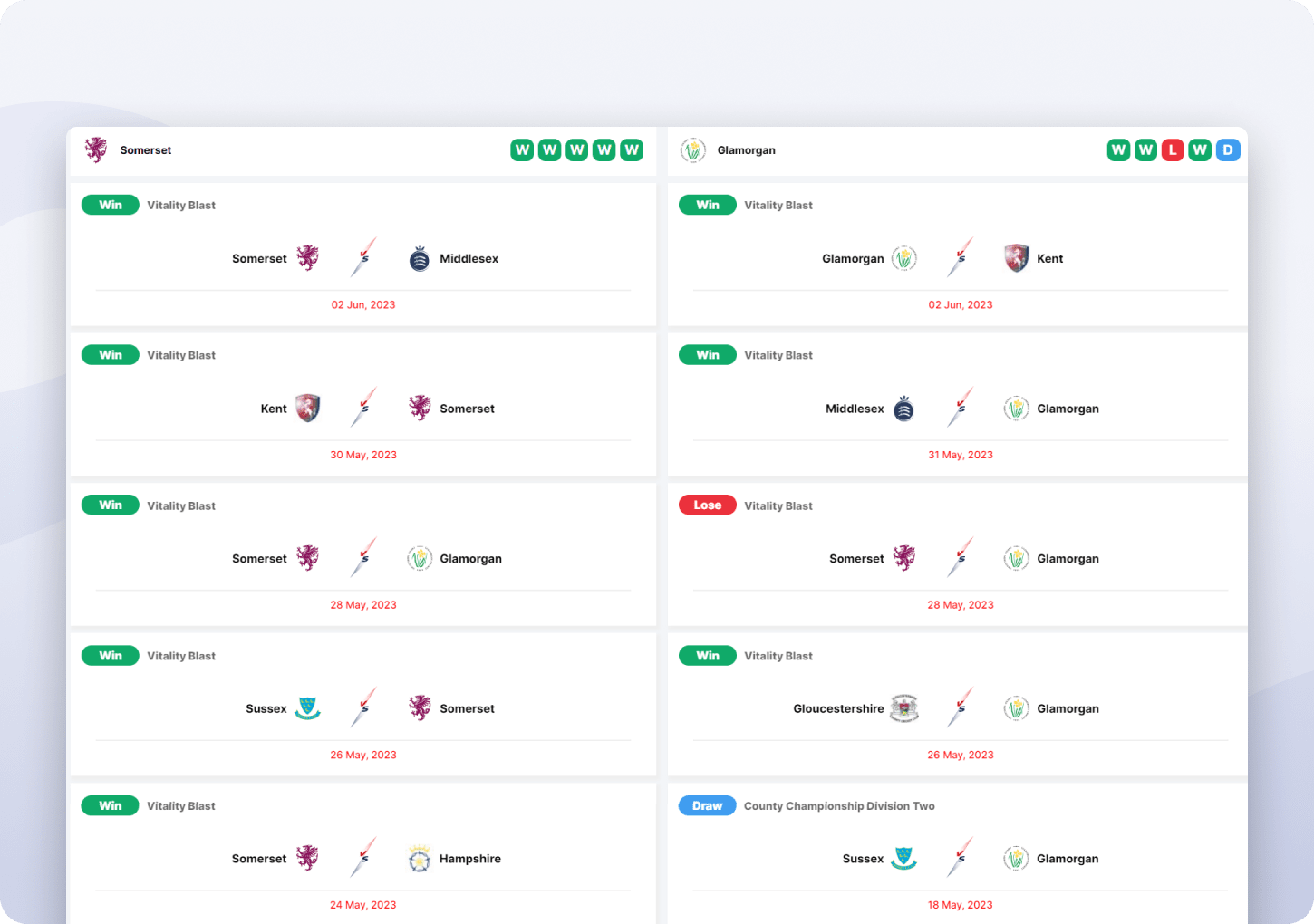Viewport: 1314px width, 924px height.
Task: Click the versus icon in the Middlesex vs Glamorgan match
Action: pos(961,409)
